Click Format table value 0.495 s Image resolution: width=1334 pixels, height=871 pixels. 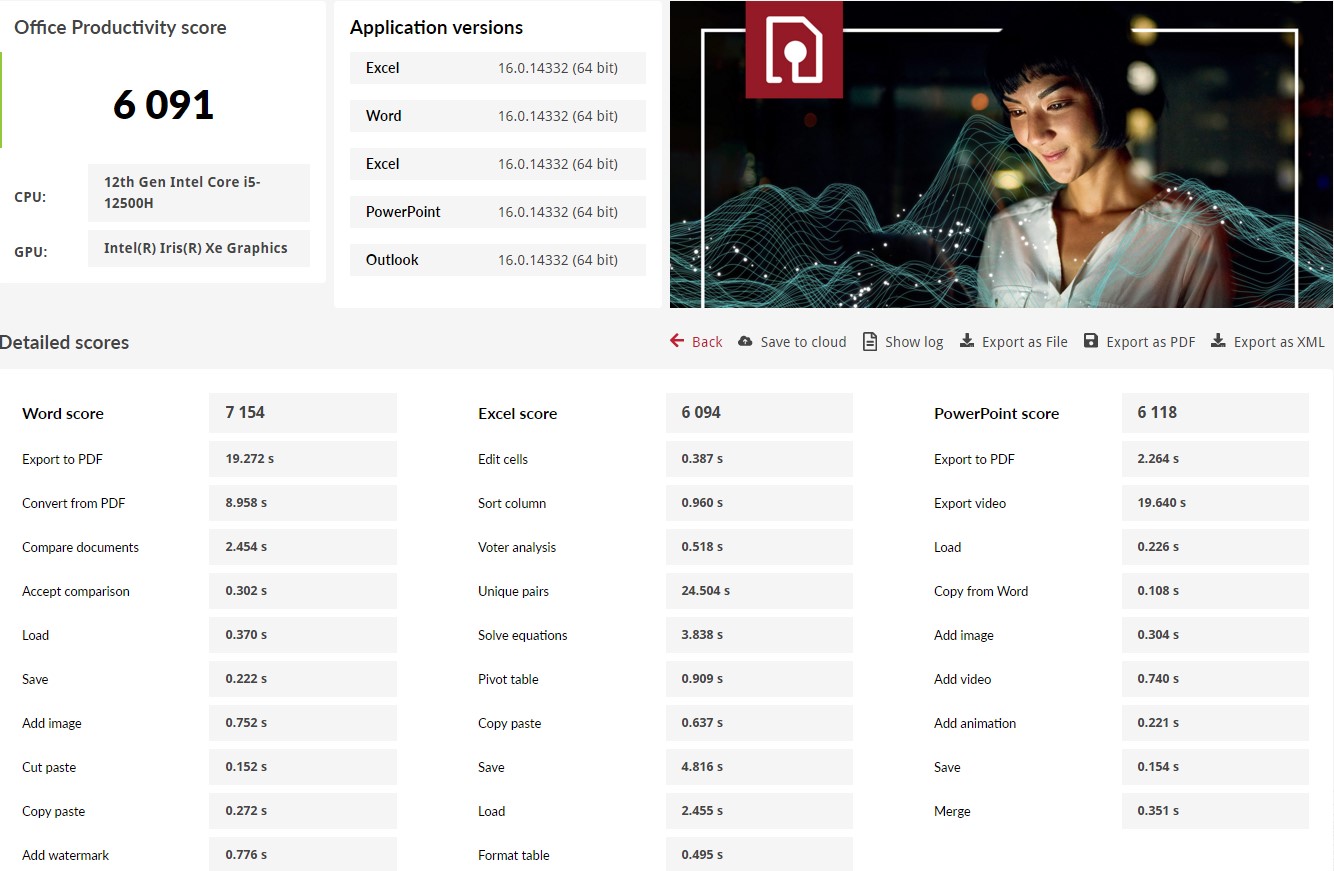click(759, 854)
